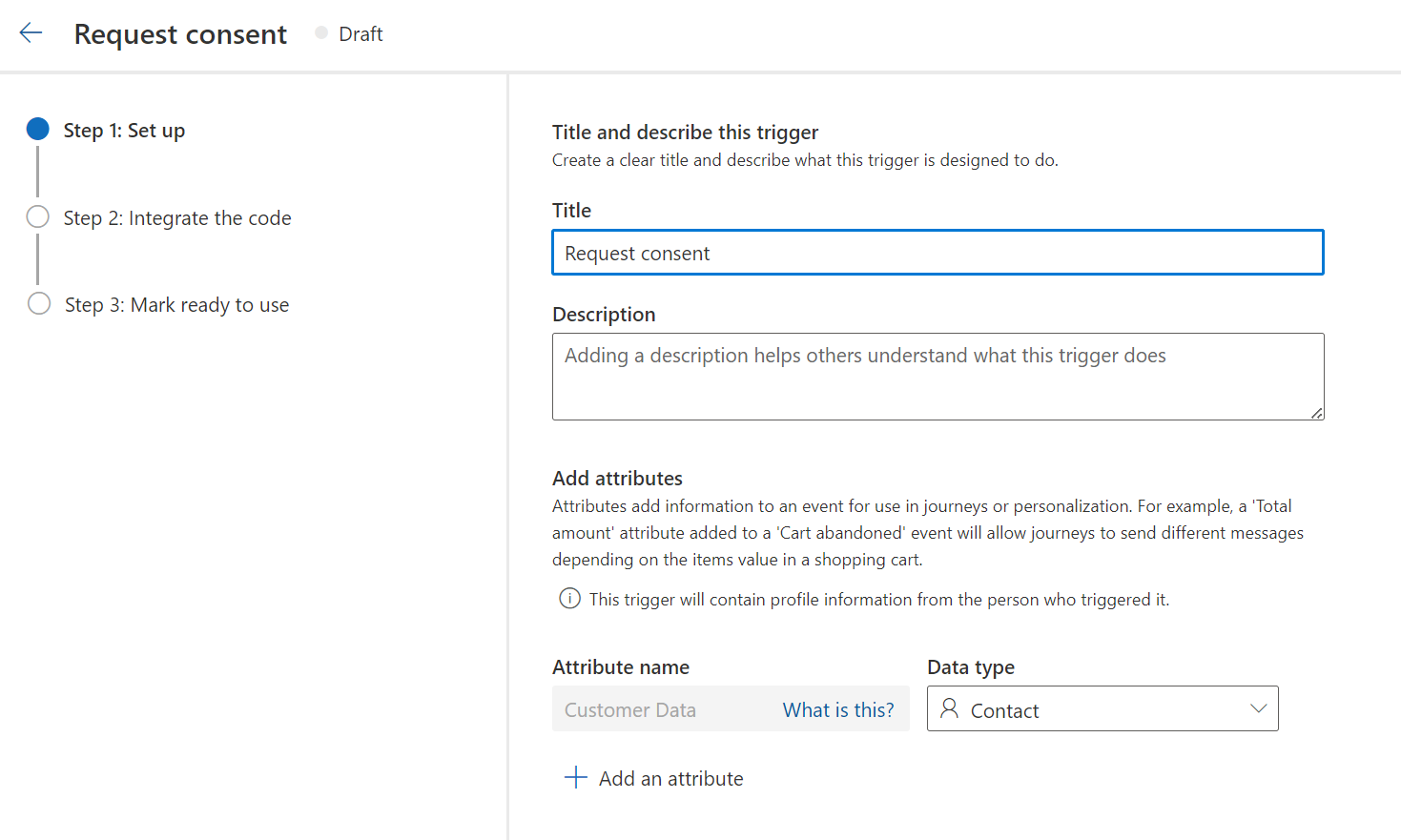Click the Description box resize grip
The width and height of the screenshot is (1401, 840).
1318,413
